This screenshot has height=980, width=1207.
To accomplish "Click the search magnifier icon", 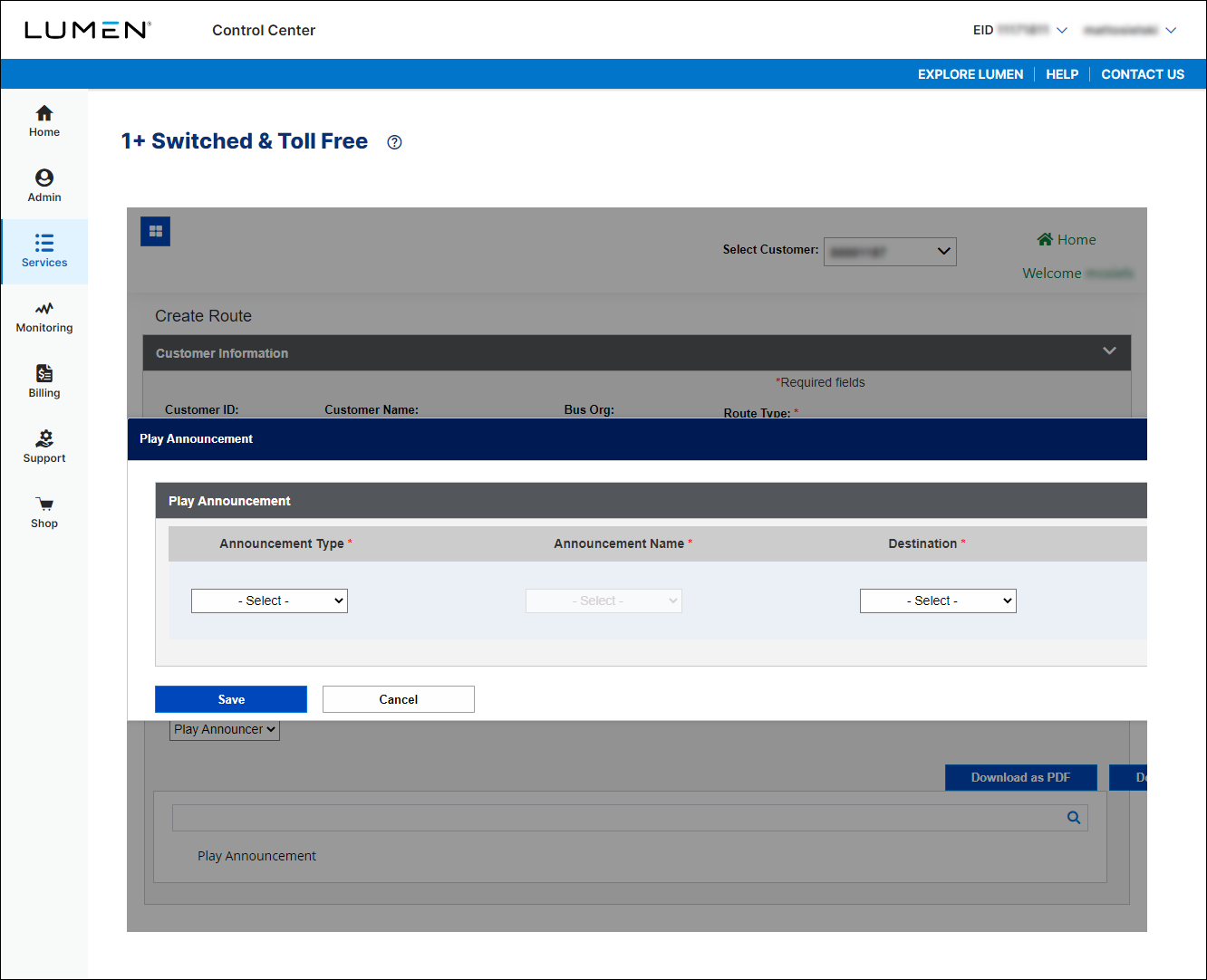I will (1074, 818).
